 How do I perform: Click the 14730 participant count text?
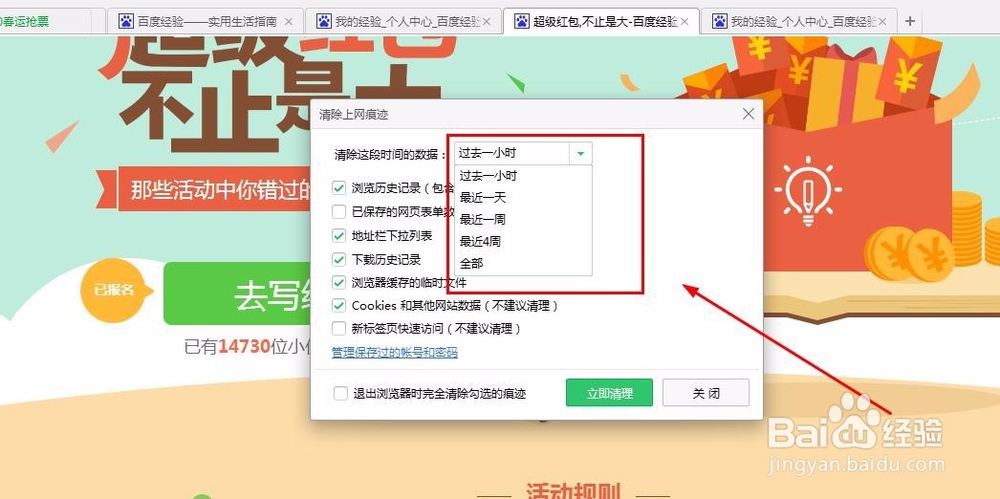coord(244,348)
